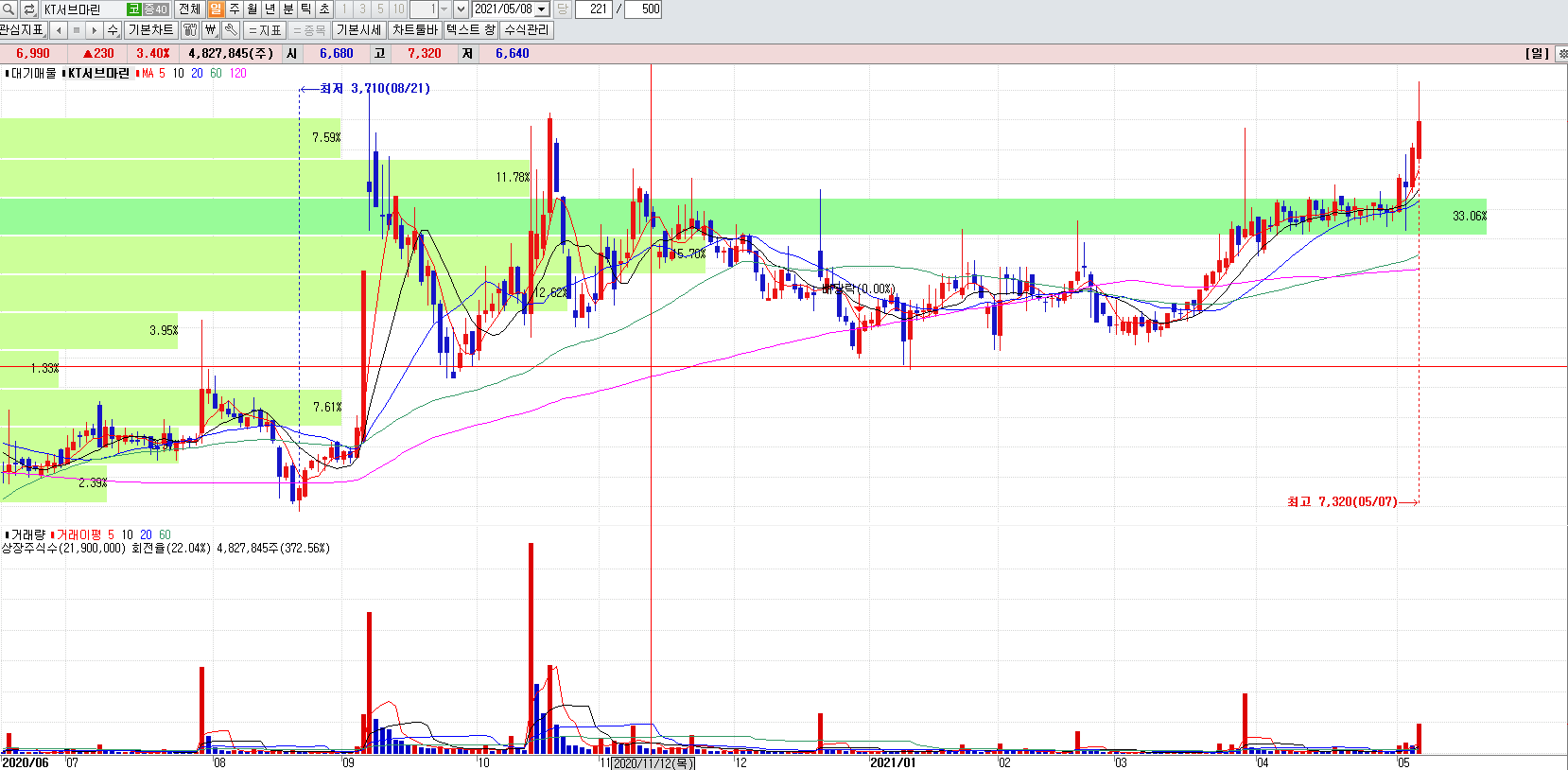Click the KT서브마린 legend label in chart

point(97,73)
